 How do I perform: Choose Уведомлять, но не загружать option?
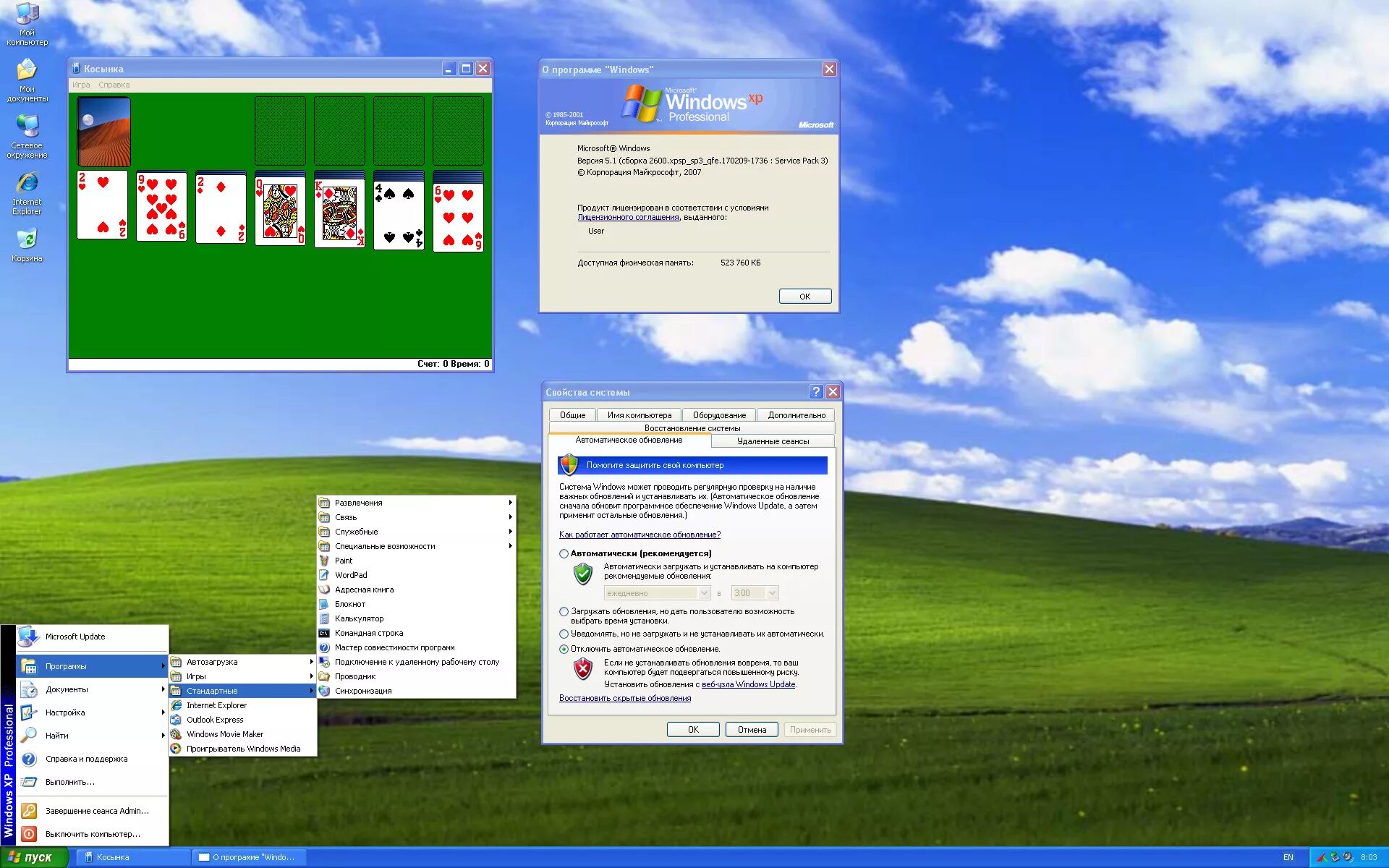tap(564, 634)
